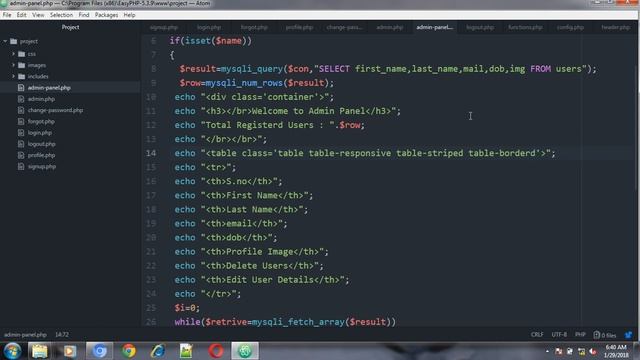Viewport: 640px width, 360px height.
Task: Click the forgot.php file icon in the tree
Action: point(21,121)
